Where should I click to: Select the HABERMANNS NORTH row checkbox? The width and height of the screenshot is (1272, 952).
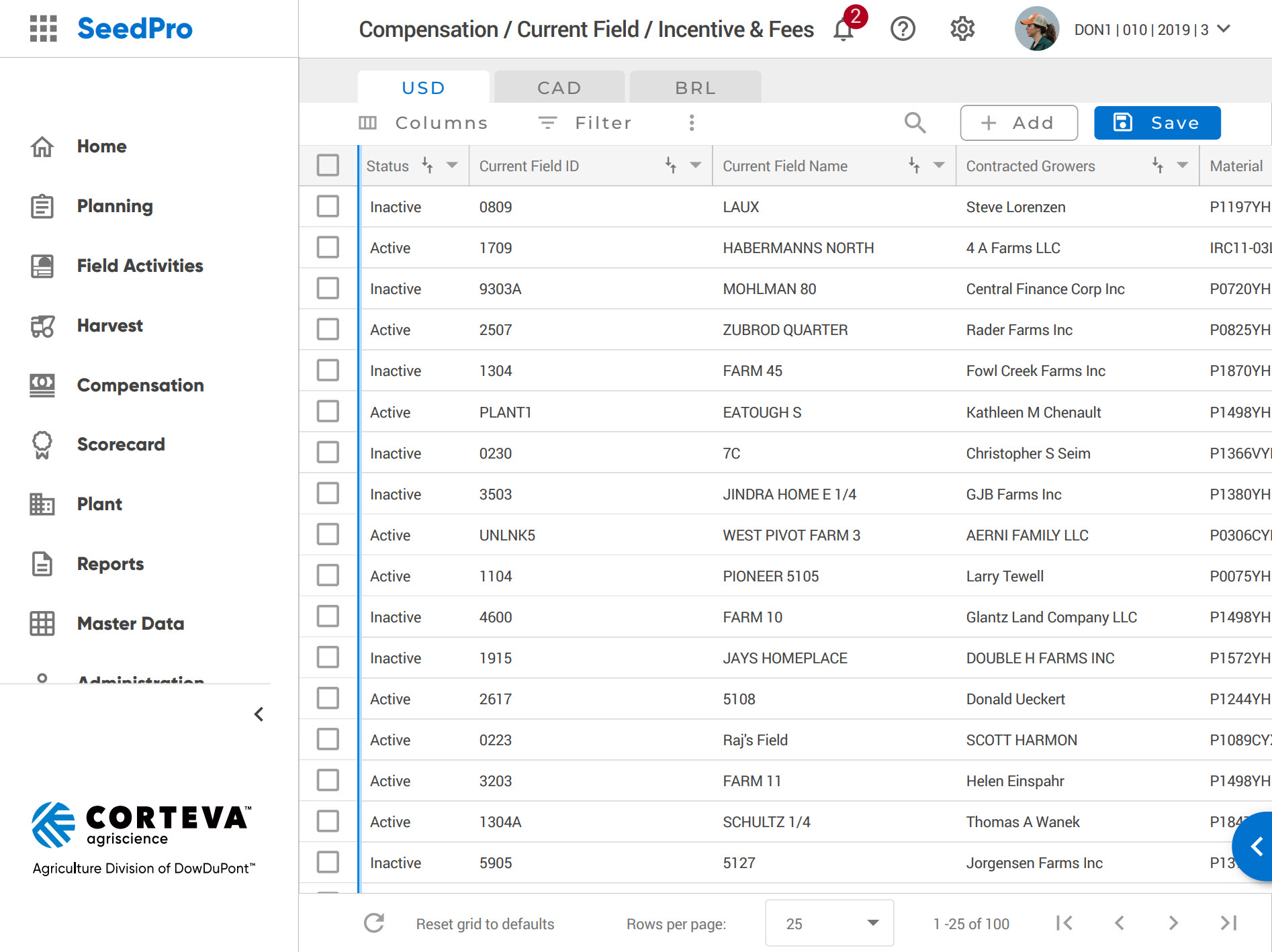[328, 248]
